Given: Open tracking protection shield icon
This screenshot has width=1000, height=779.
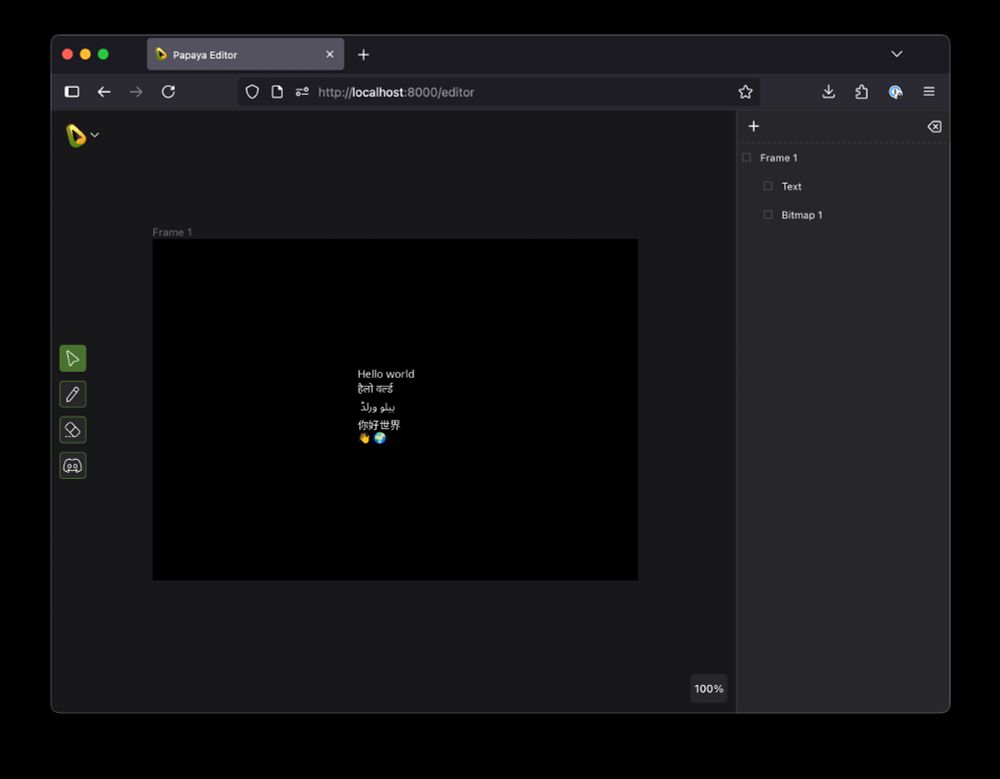Looking at the screenshot, I should click(253, 92).
